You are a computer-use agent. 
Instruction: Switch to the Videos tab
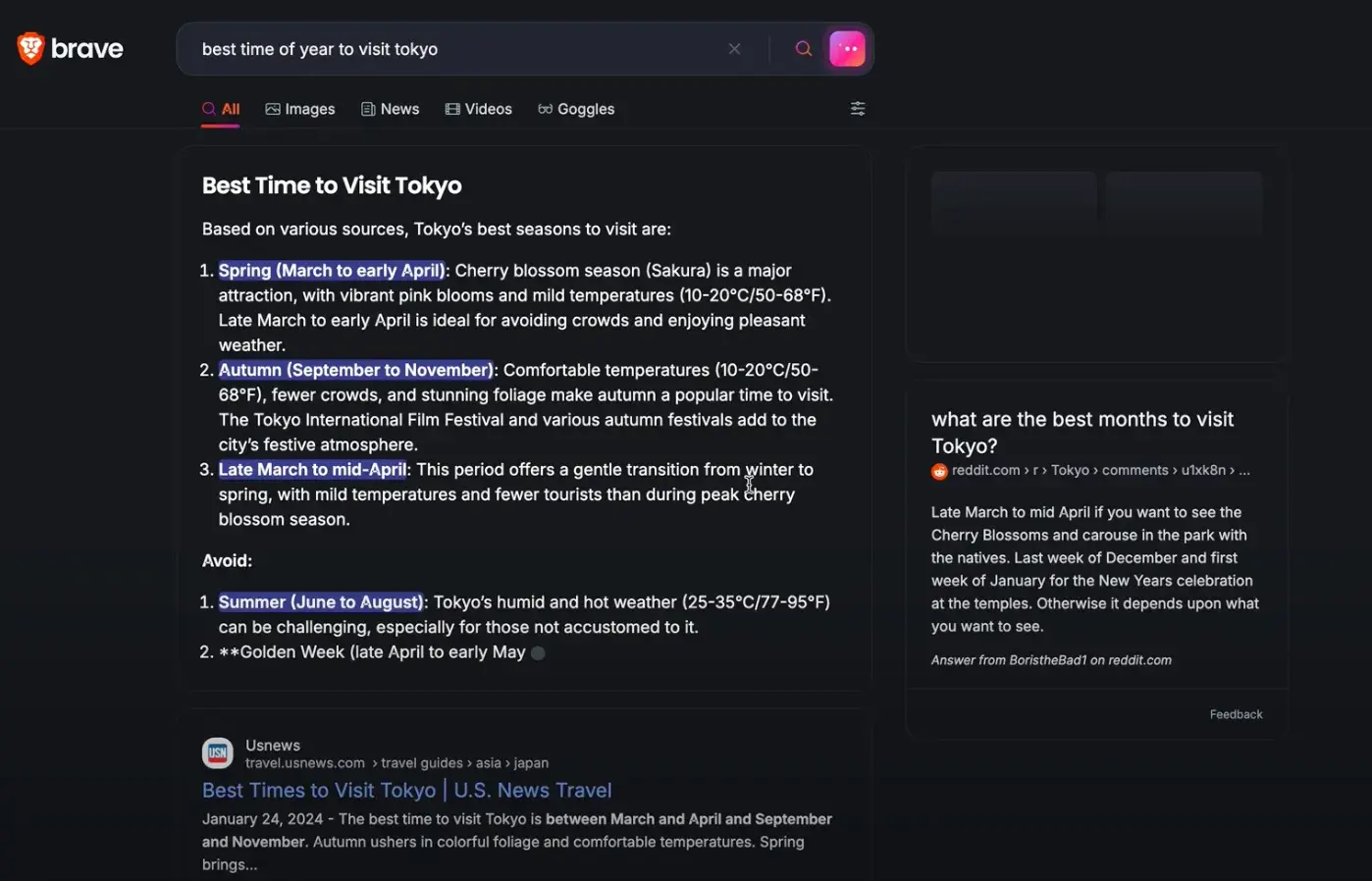click(x=478, y=109)
